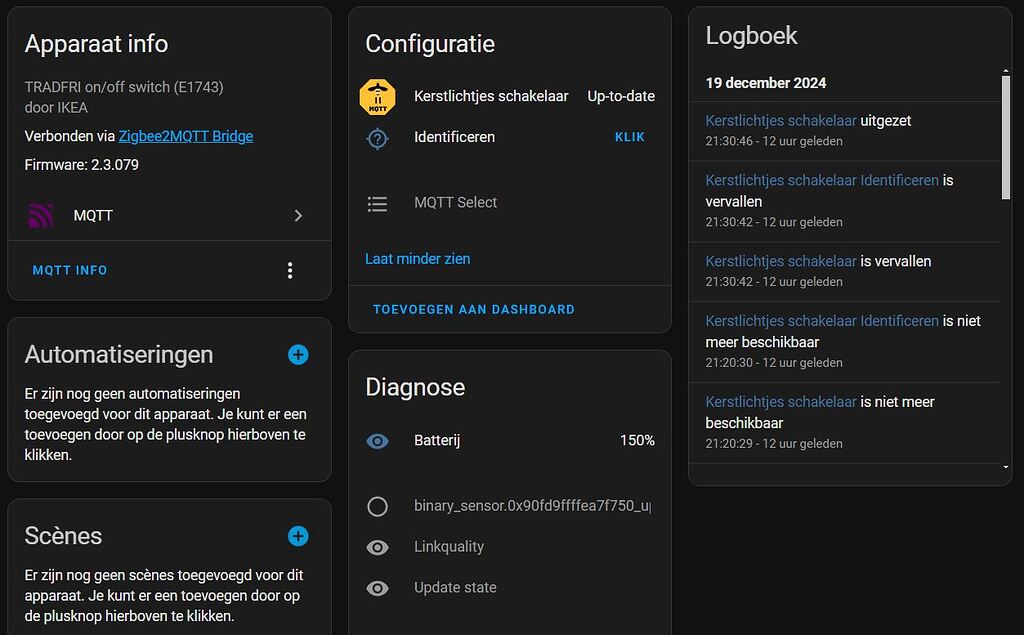Add a scene using the plus icon
This screenshot has width=1024, height=635.
298,536
